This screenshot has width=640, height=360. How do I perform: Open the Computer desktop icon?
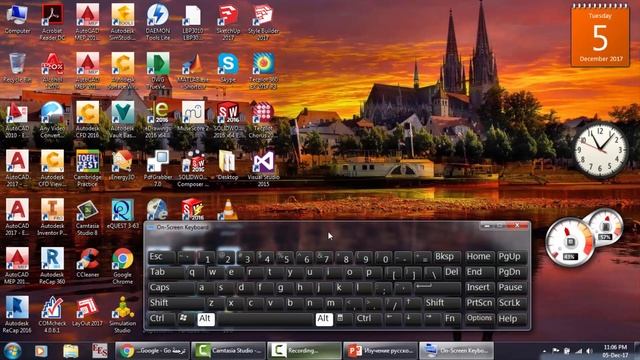point(17,20)
